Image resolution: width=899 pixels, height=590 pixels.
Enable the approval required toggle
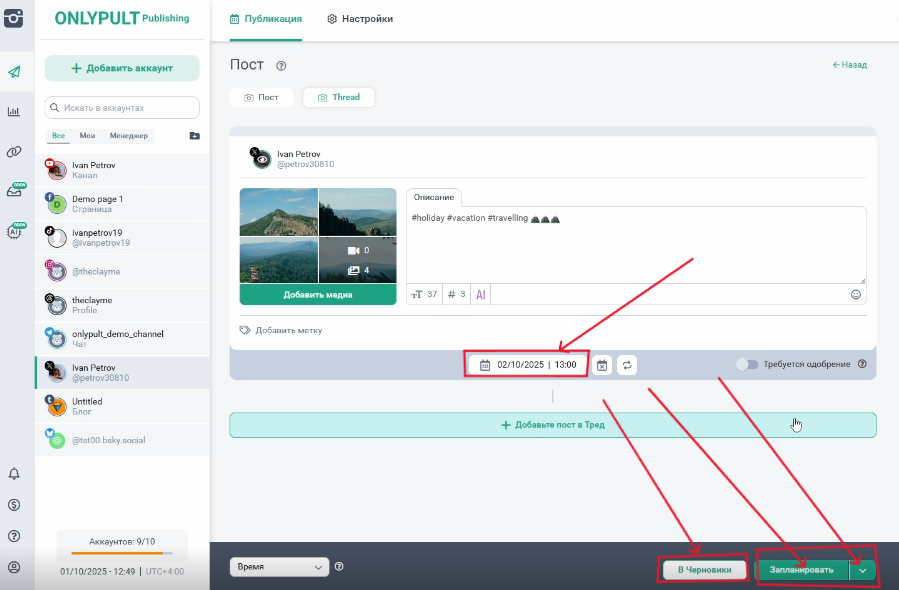click(x=747, y=365)
